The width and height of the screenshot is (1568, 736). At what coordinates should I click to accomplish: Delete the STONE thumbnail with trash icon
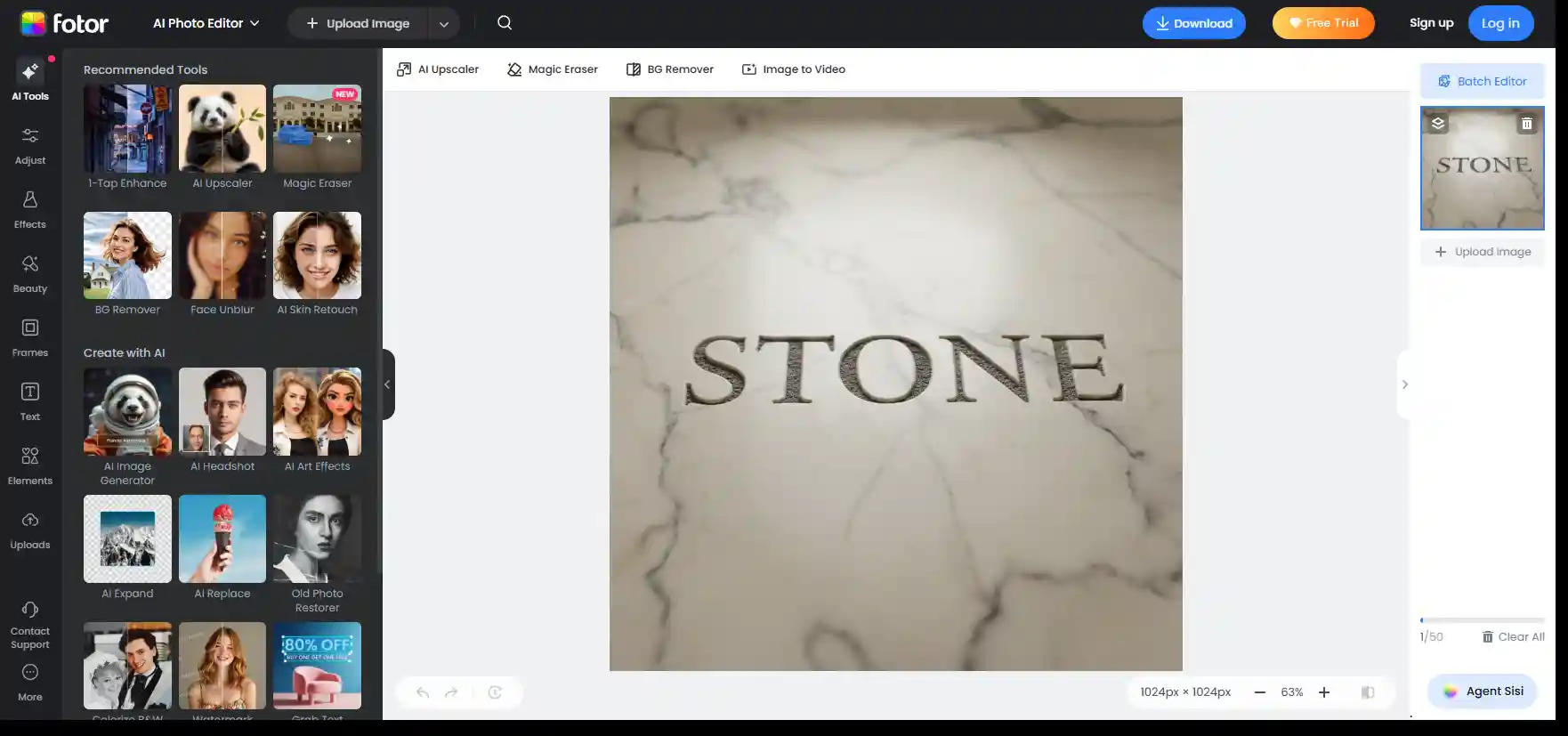tap(1527, 124)
